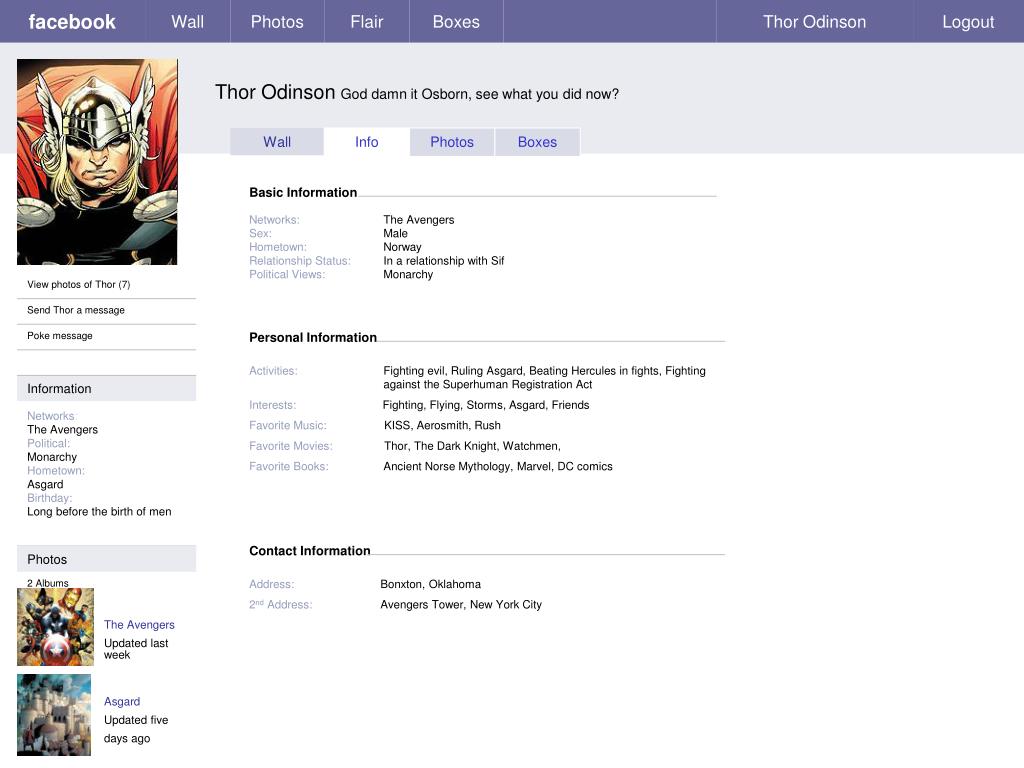The image size is (1024, 768).
Task: Click the Contact Information section heading
Action: pyautogui.click(x=310, y=551)
